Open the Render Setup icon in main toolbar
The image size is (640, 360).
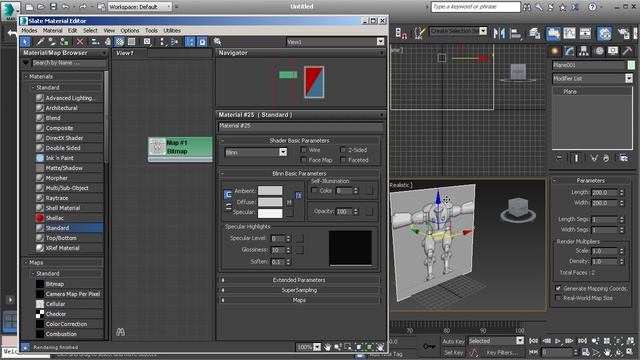coord(553,33)
